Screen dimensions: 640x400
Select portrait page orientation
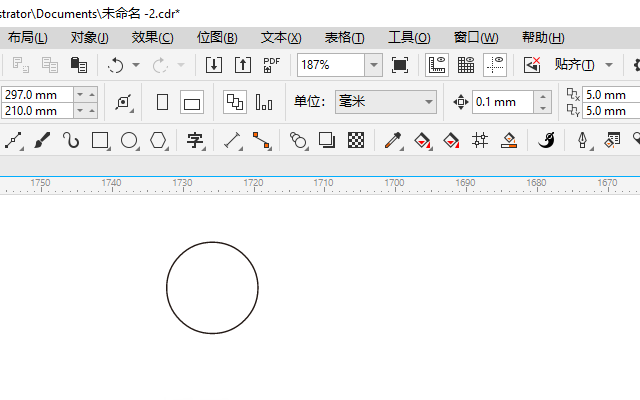pos(162,102)
